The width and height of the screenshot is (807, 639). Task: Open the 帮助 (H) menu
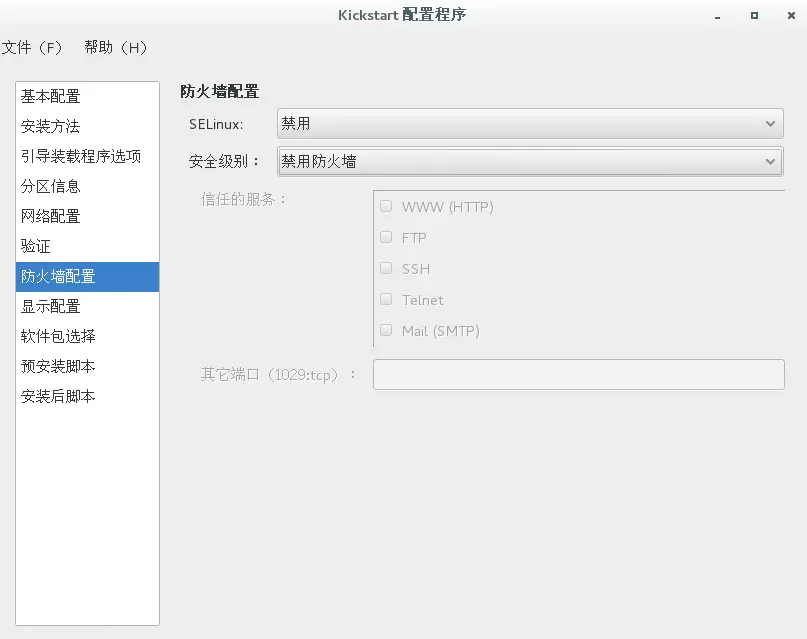point(115,47)
